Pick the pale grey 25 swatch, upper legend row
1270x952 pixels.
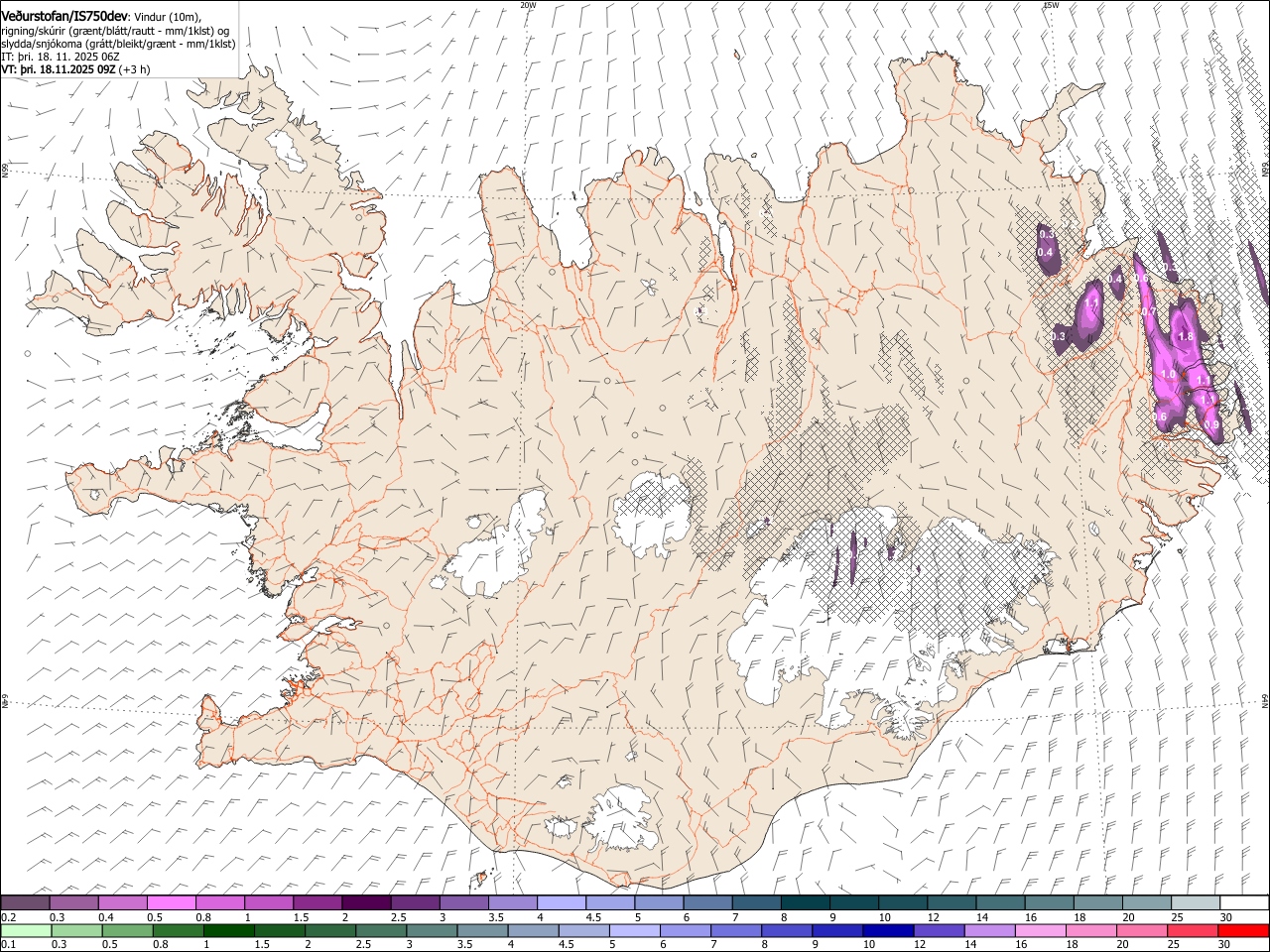(x=1195, y=903)
